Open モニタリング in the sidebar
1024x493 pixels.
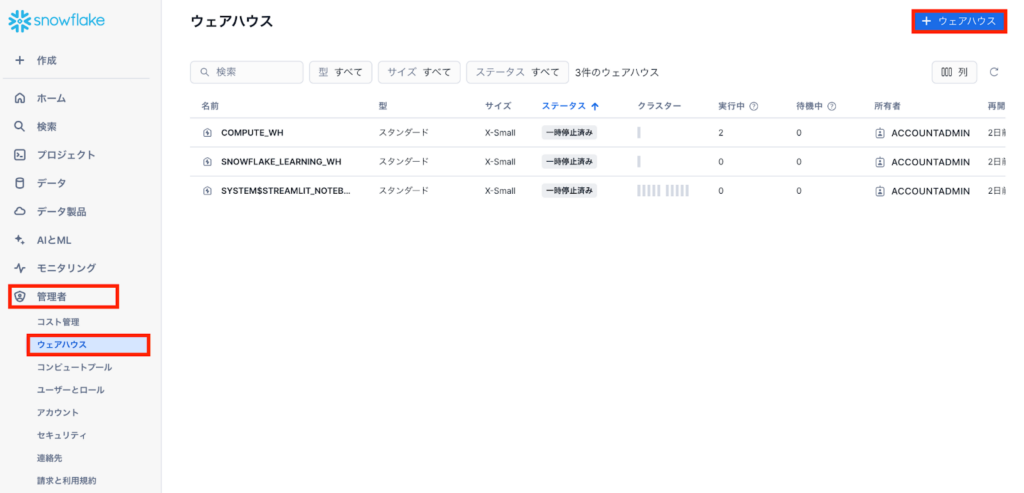click(x=66, y=268)
